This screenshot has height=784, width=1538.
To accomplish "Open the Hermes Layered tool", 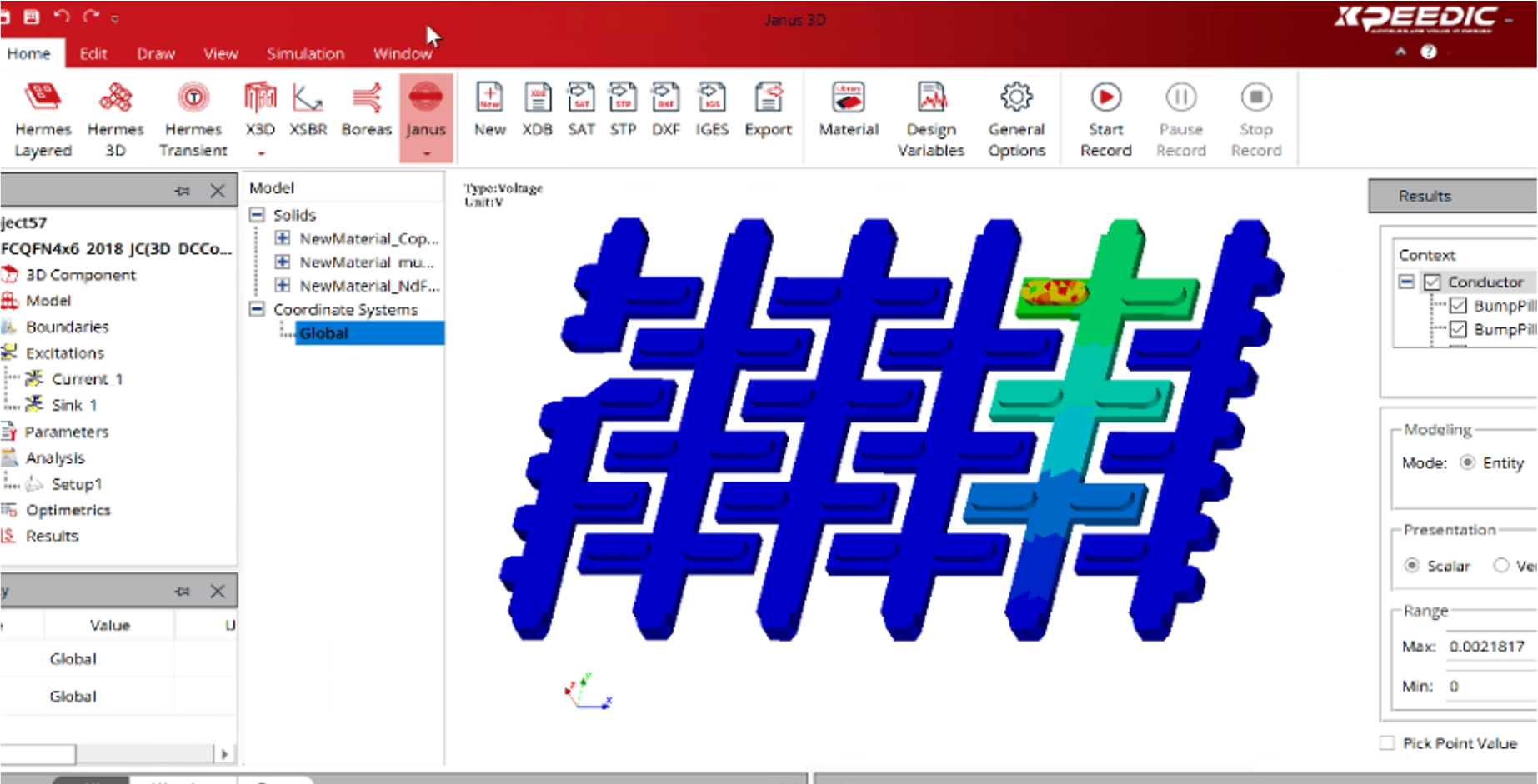I will 43,118.
